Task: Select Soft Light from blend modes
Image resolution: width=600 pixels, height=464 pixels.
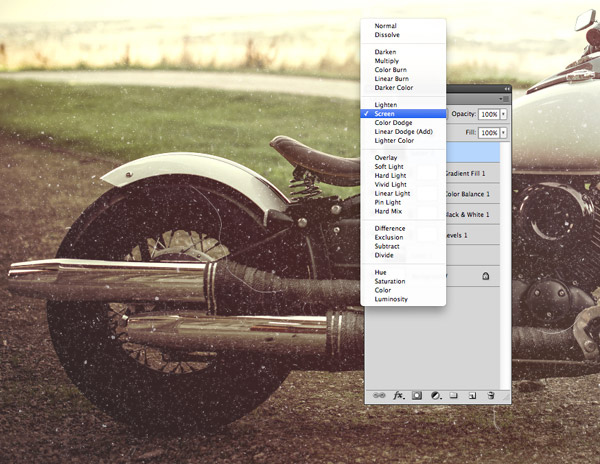Action: coord(389,166)
